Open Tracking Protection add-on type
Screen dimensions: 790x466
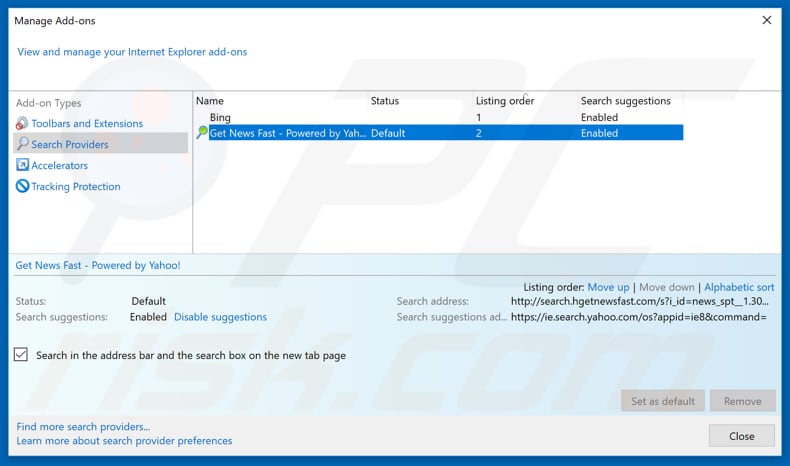click(76, 186)
